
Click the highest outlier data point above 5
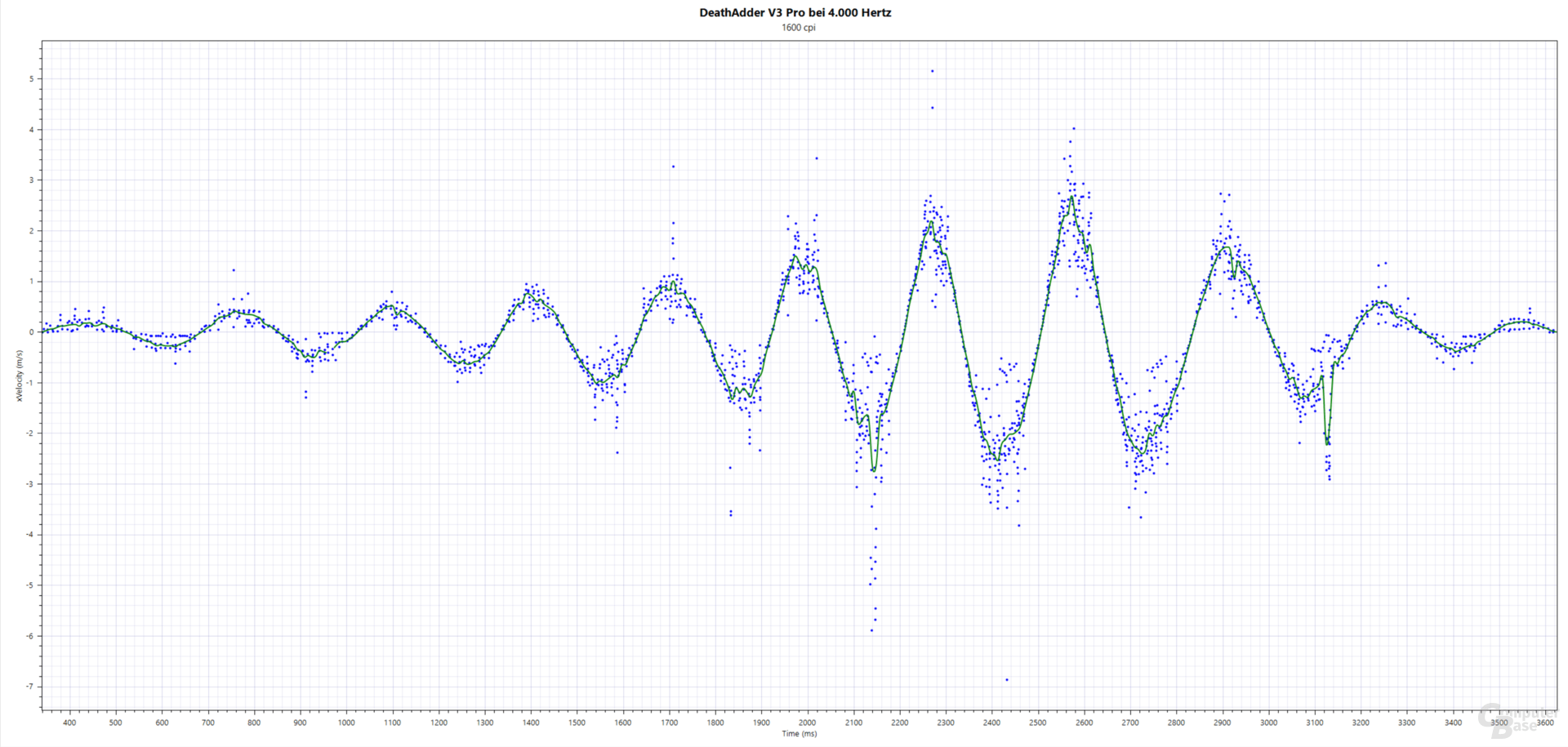[933, 71]
